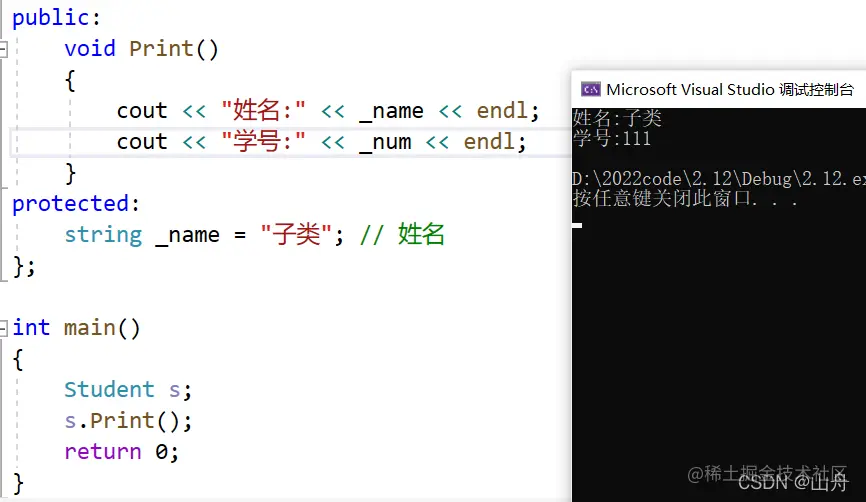Click the '_num' variable in the cout line
This screenshot has width=866, height=502.
click(386, 142)
